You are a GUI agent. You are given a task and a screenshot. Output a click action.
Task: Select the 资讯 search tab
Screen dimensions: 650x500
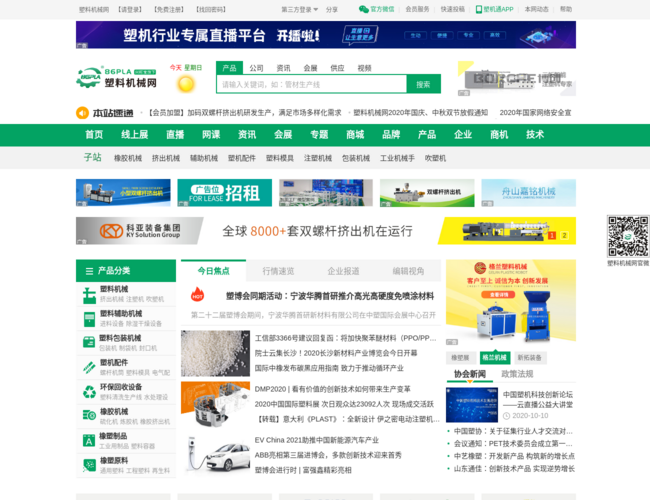284,68
